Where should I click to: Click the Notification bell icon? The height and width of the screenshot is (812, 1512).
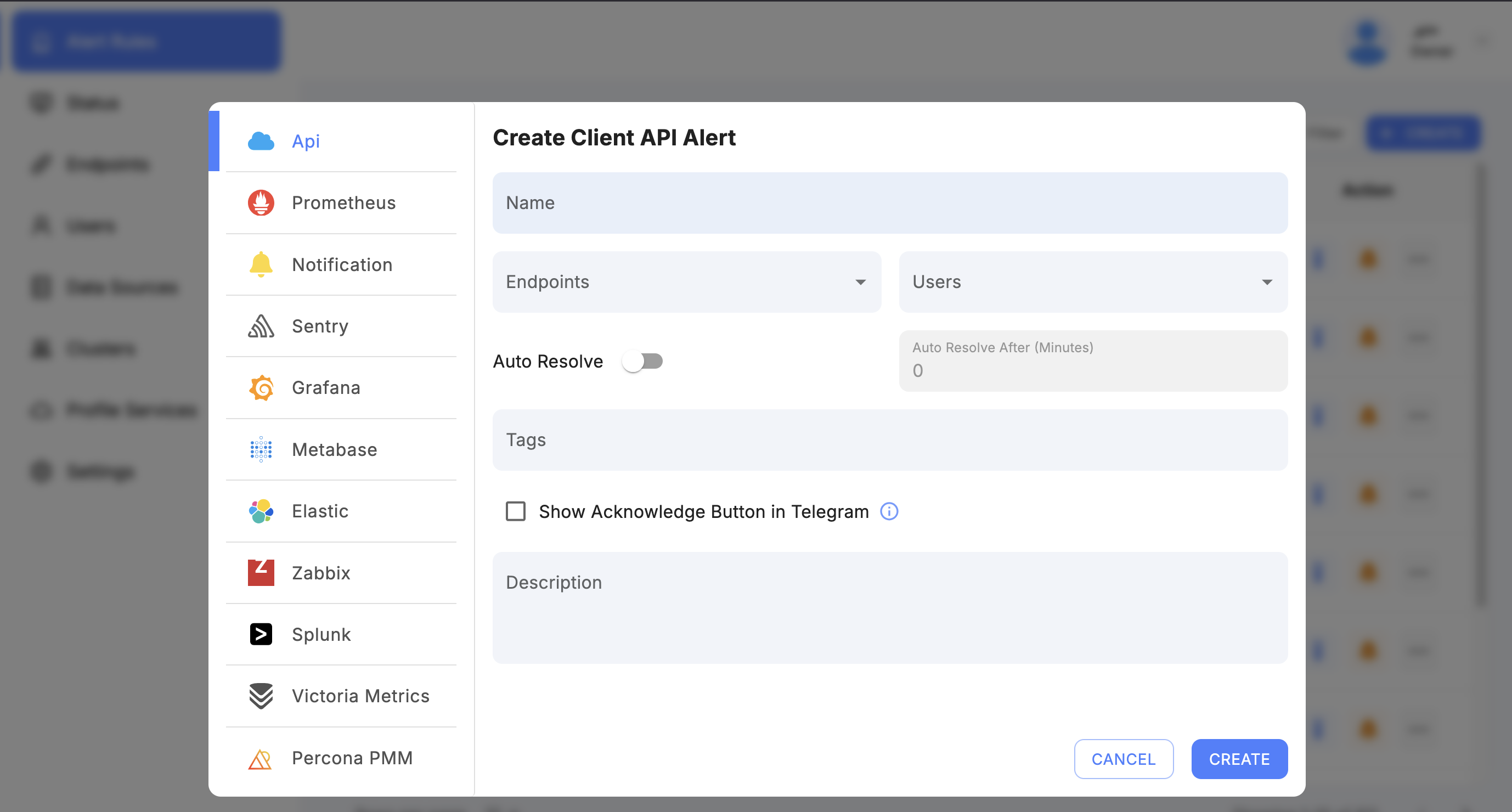click(x=261, y=264)
